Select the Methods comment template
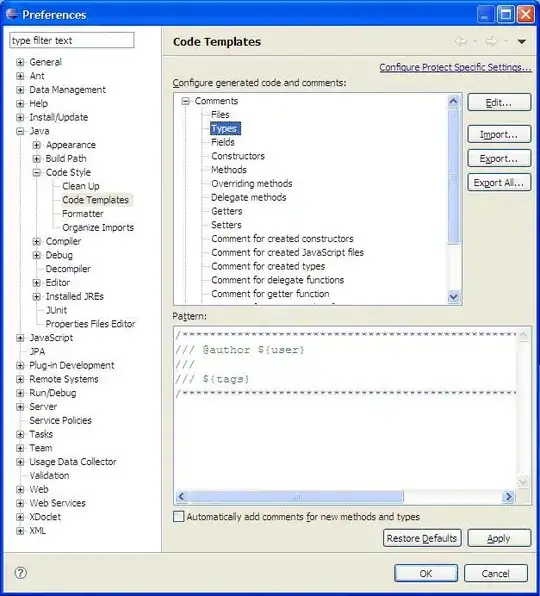The height and width of the screenshot is (596, 540). (x=229, y=170)
